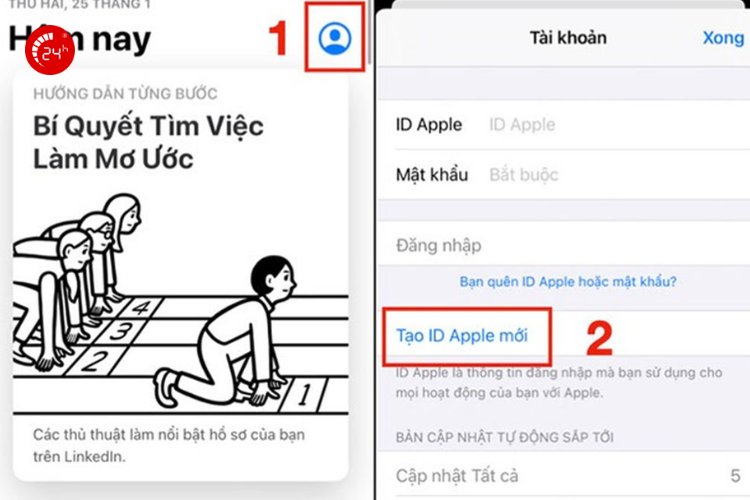Click the BẢN CẬP NHẬT TỰ ĐỘNG SẮP TỚI header

point(505,437)
